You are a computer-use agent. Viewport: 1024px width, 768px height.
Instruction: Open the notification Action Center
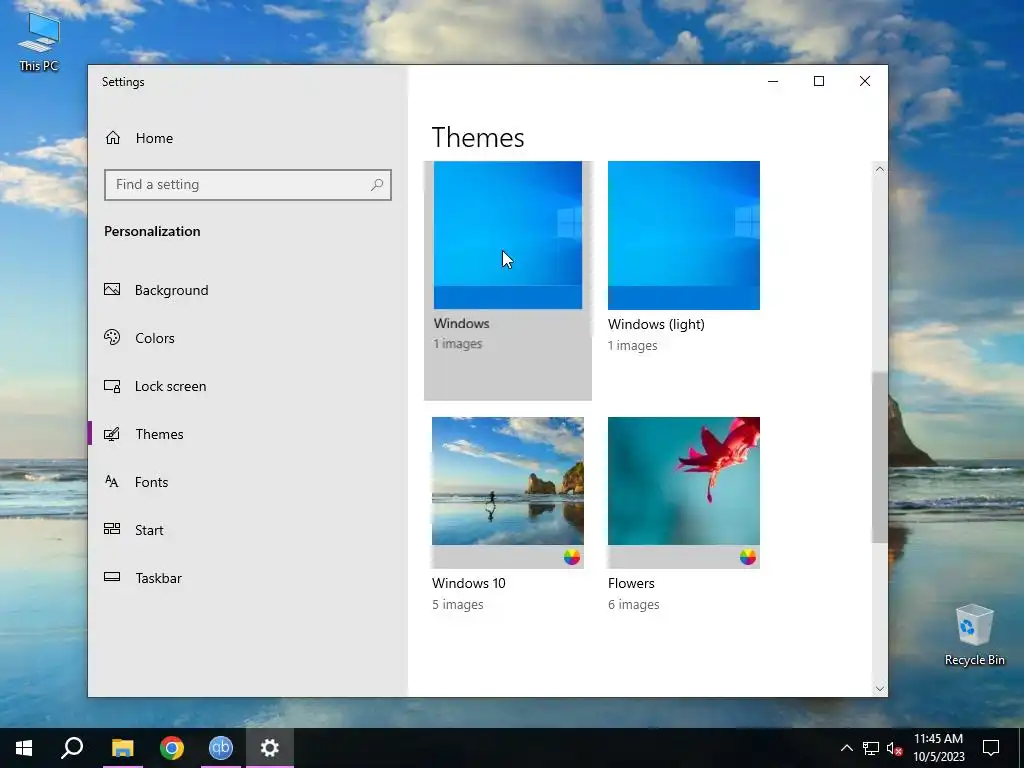pyautogui.click(x=991, y=748)
